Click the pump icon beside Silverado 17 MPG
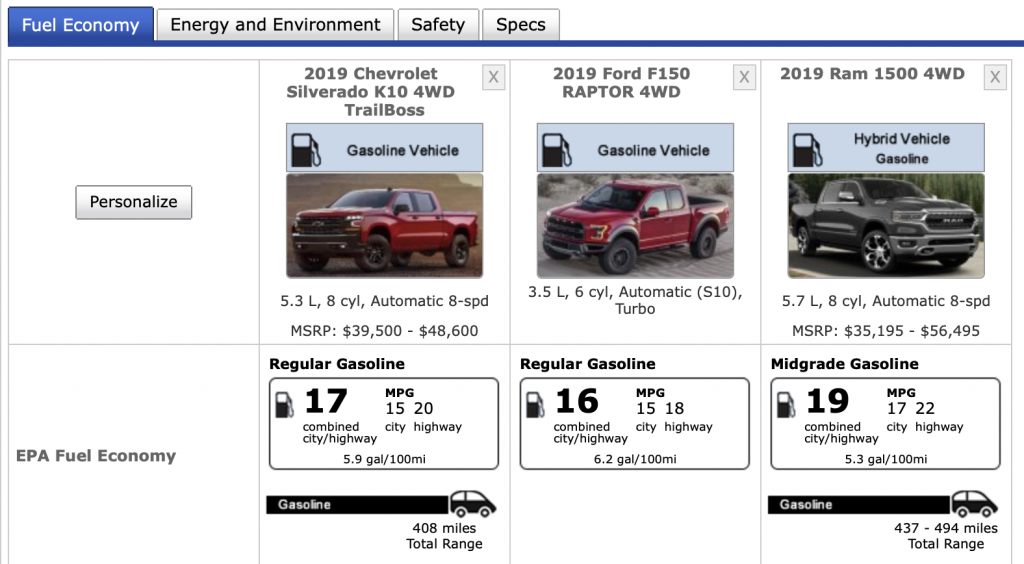The height and width of the screenshot is (564, 1024). [285, 405]
